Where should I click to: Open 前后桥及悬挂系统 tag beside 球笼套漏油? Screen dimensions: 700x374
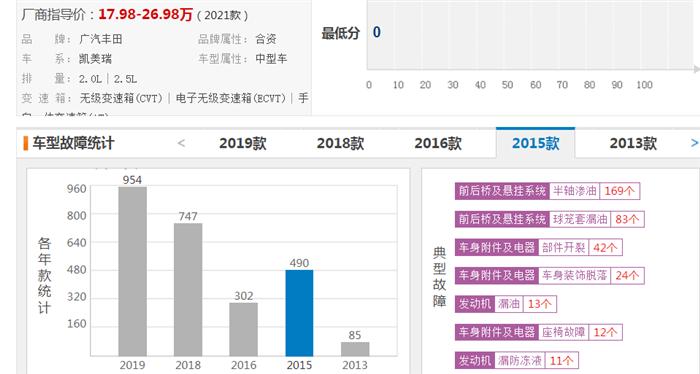[x=502, y=219]
